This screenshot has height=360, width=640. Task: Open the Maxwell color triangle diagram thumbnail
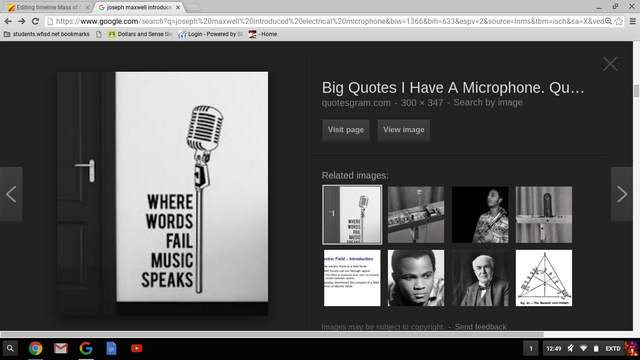coord(544,278)
